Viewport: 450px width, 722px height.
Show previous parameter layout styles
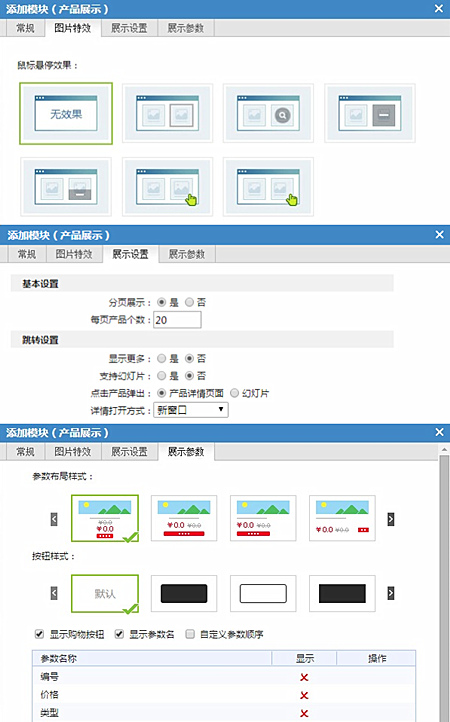[x=54, y=519]
